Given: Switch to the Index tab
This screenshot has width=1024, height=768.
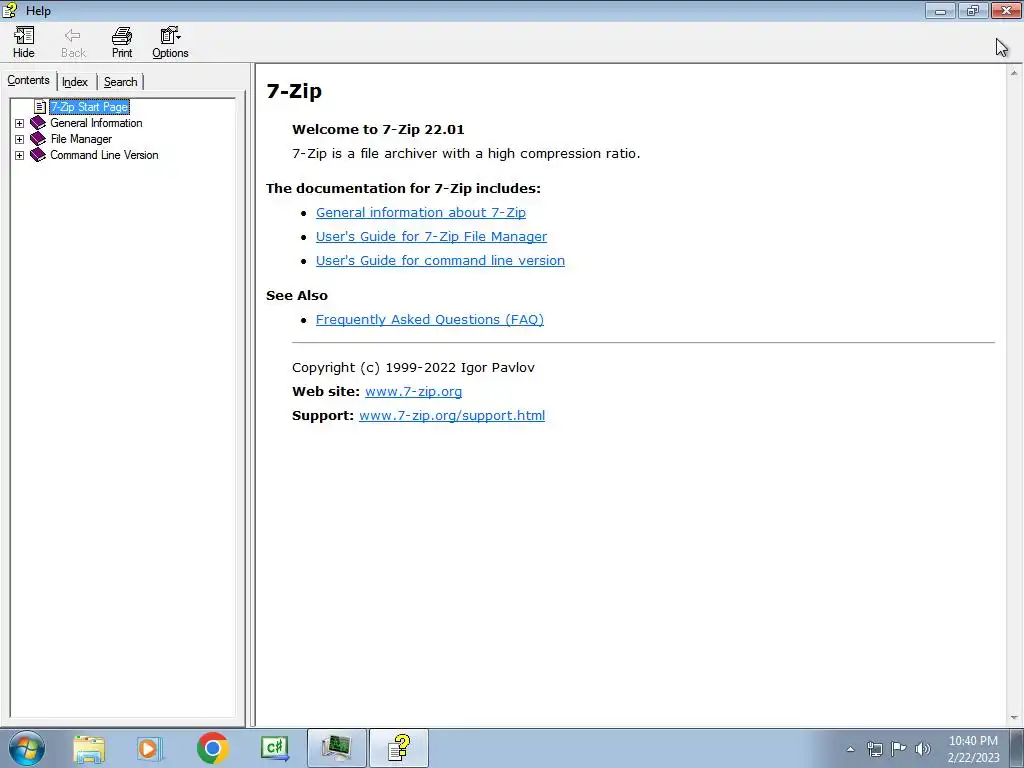Looking at the screenshot, I should coord(75,82).
